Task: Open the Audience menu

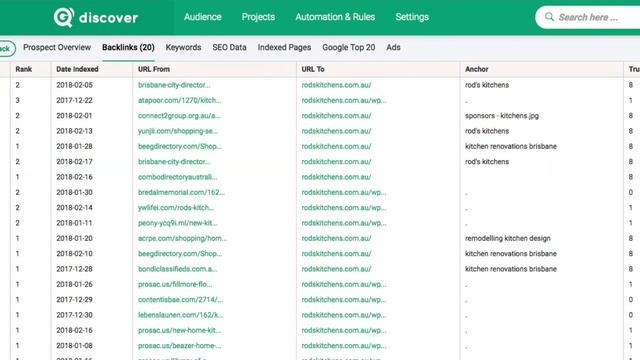Action: point(202,17)
